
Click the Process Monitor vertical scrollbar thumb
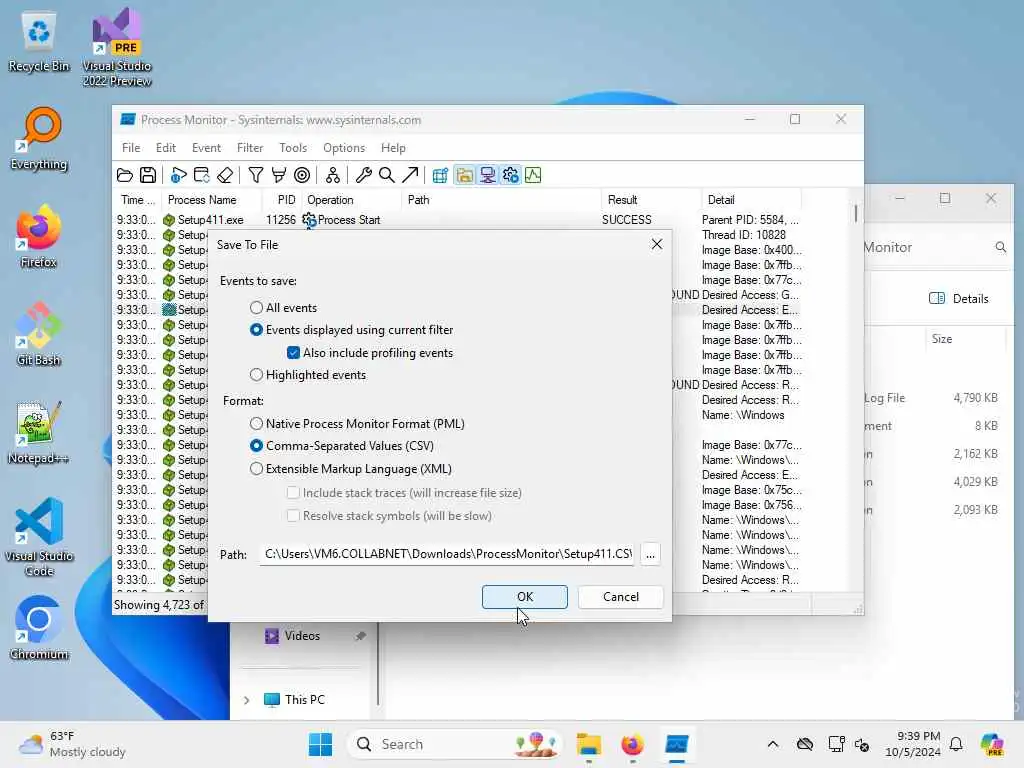(856, 214)
